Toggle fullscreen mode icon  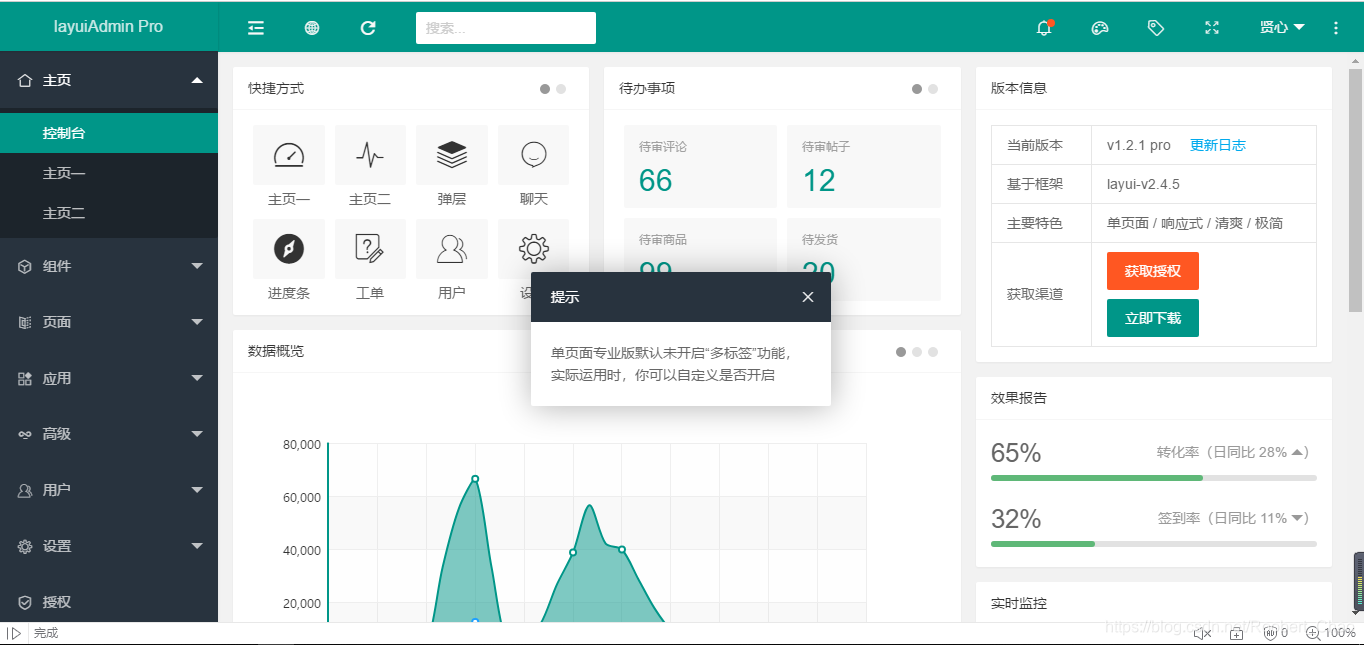1212,28
